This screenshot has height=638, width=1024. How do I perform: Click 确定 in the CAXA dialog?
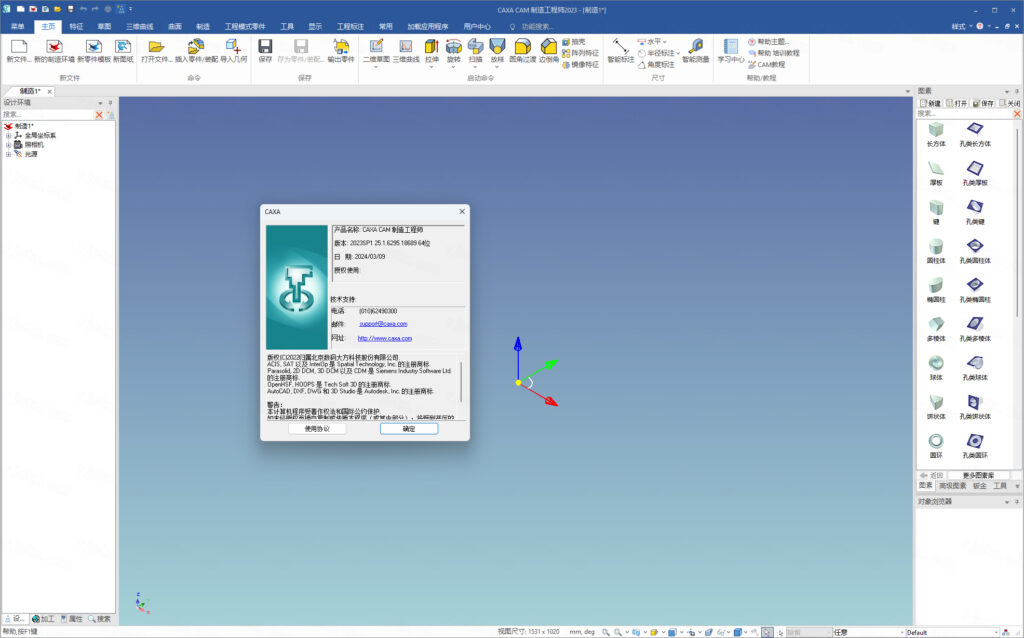[x=409, y=428]
